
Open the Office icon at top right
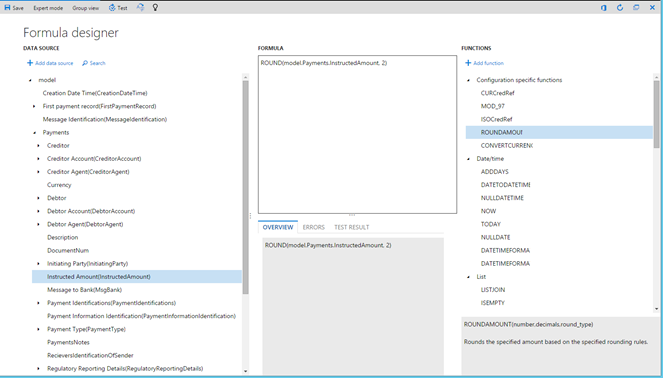pyautogui.click(x=604, y=8)
